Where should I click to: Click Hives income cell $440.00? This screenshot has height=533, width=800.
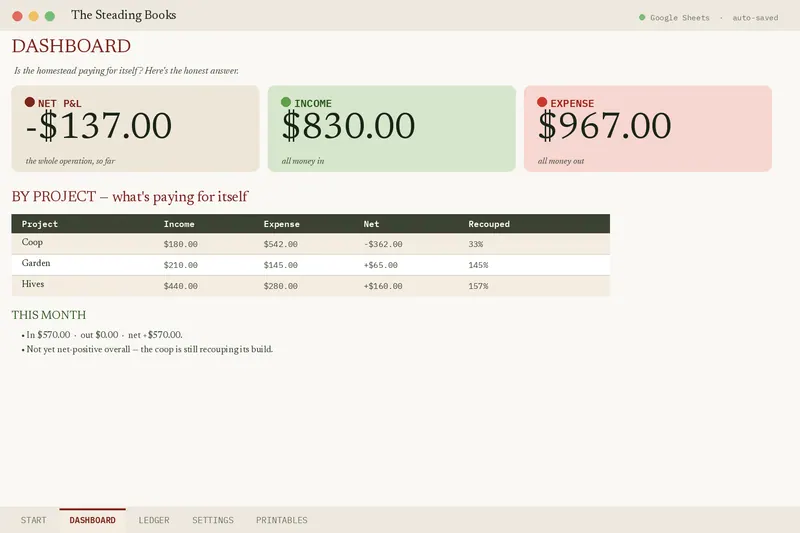click(181, 286)
